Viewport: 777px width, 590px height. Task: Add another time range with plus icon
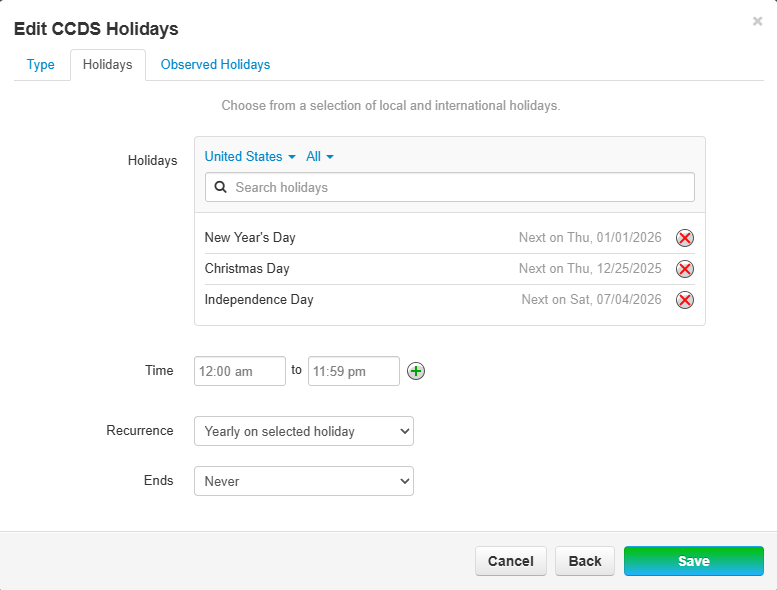pos(416,371)
